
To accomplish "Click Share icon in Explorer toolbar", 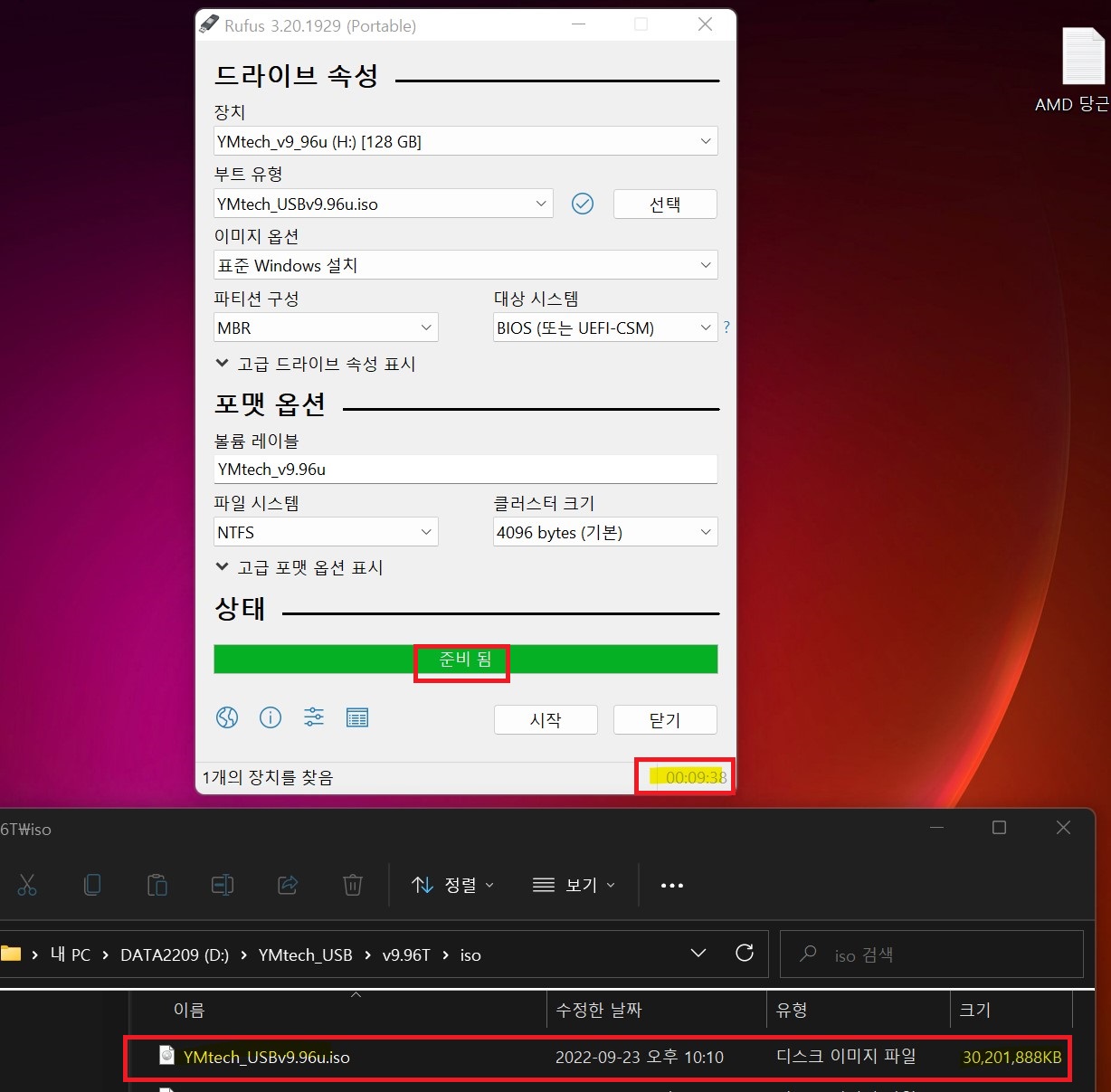I will pos(288,885).
